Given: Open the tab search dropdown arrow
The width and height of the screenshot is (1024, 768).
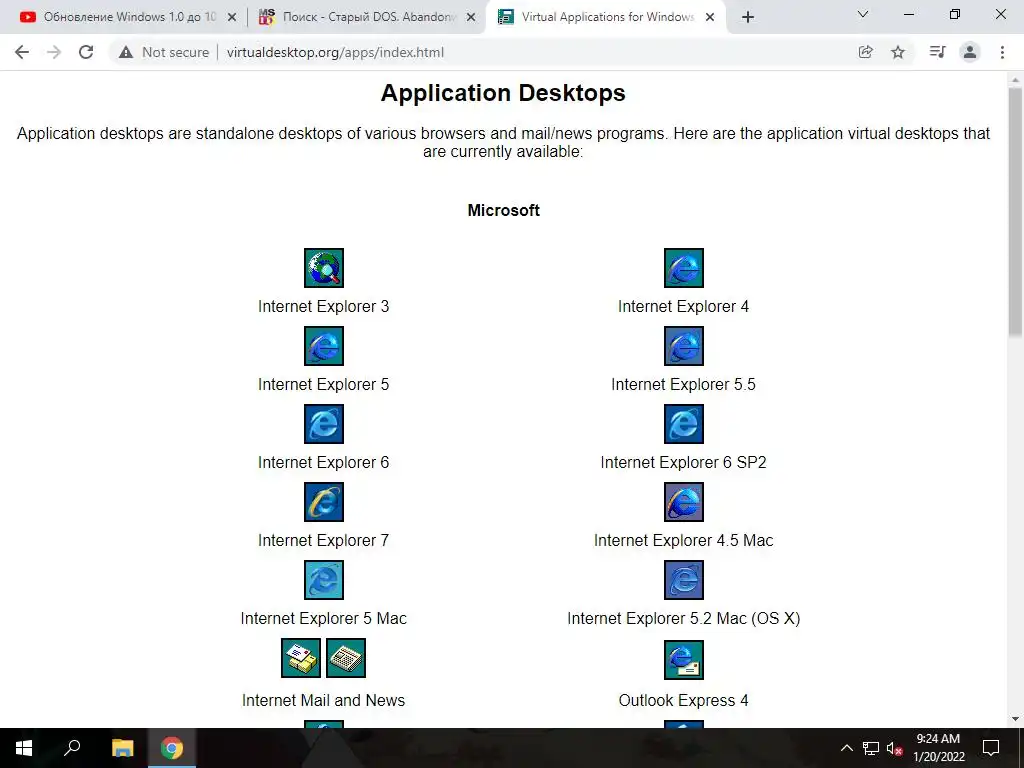Looking at the screenshot, I should coord(863,14).
